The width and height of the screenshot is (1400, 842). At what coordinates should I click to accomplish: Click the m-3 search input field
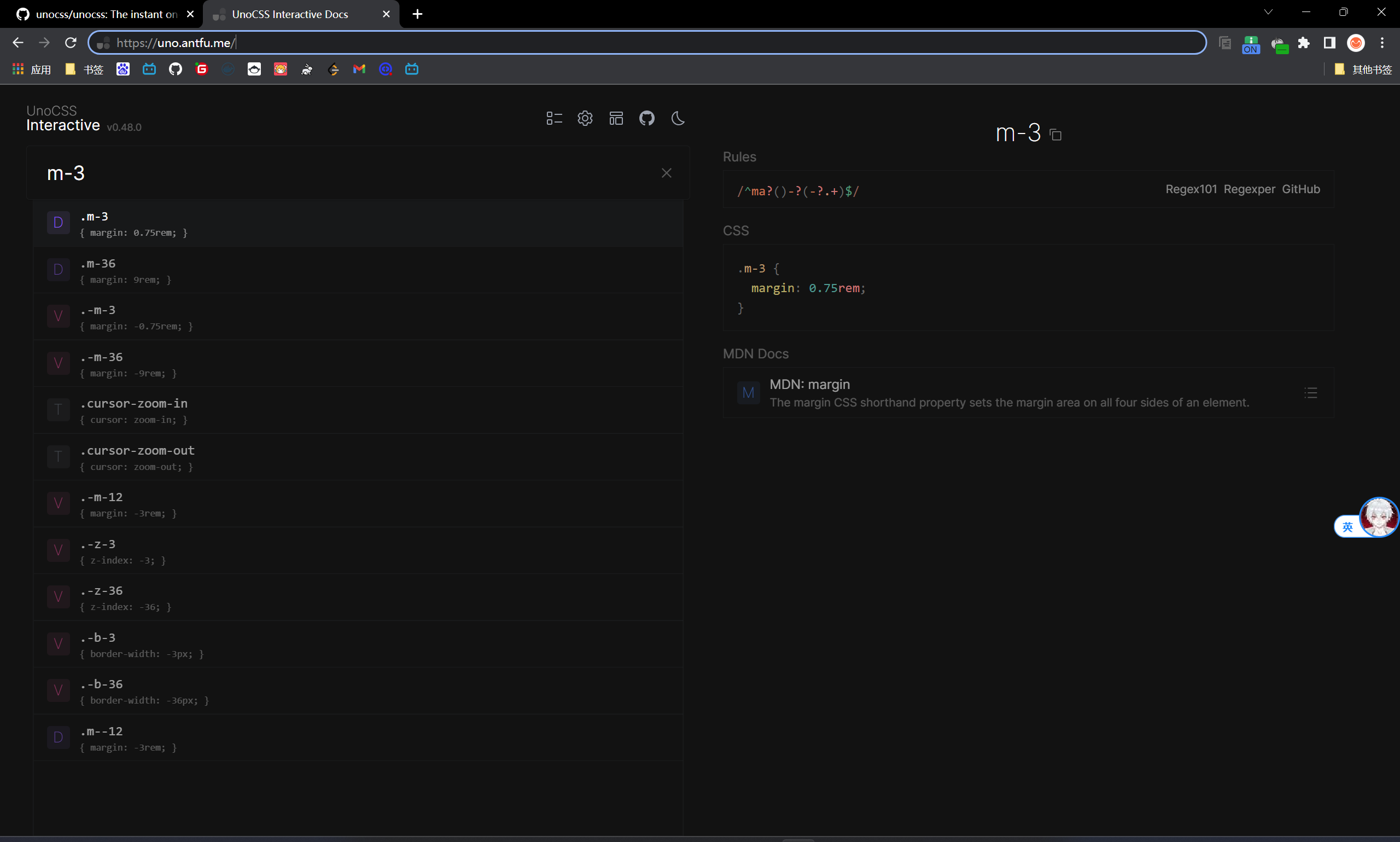point(340,173)
